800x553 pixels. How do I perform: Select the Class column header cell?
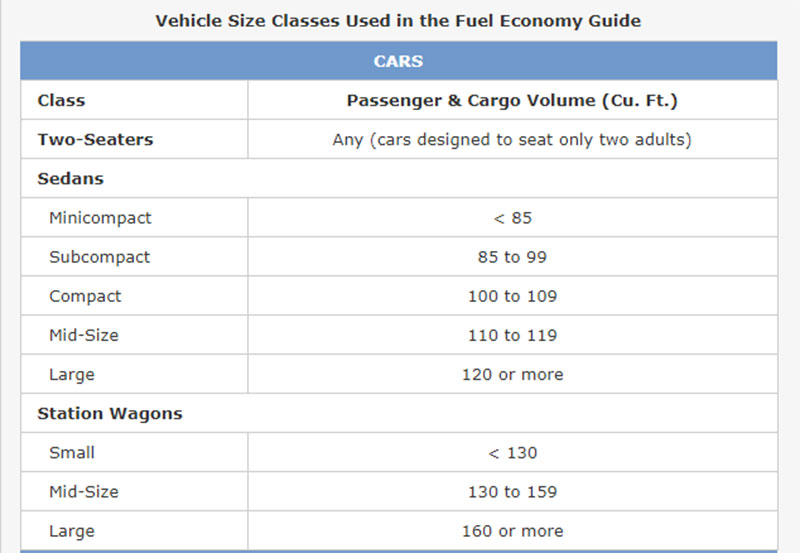[134, 100]
